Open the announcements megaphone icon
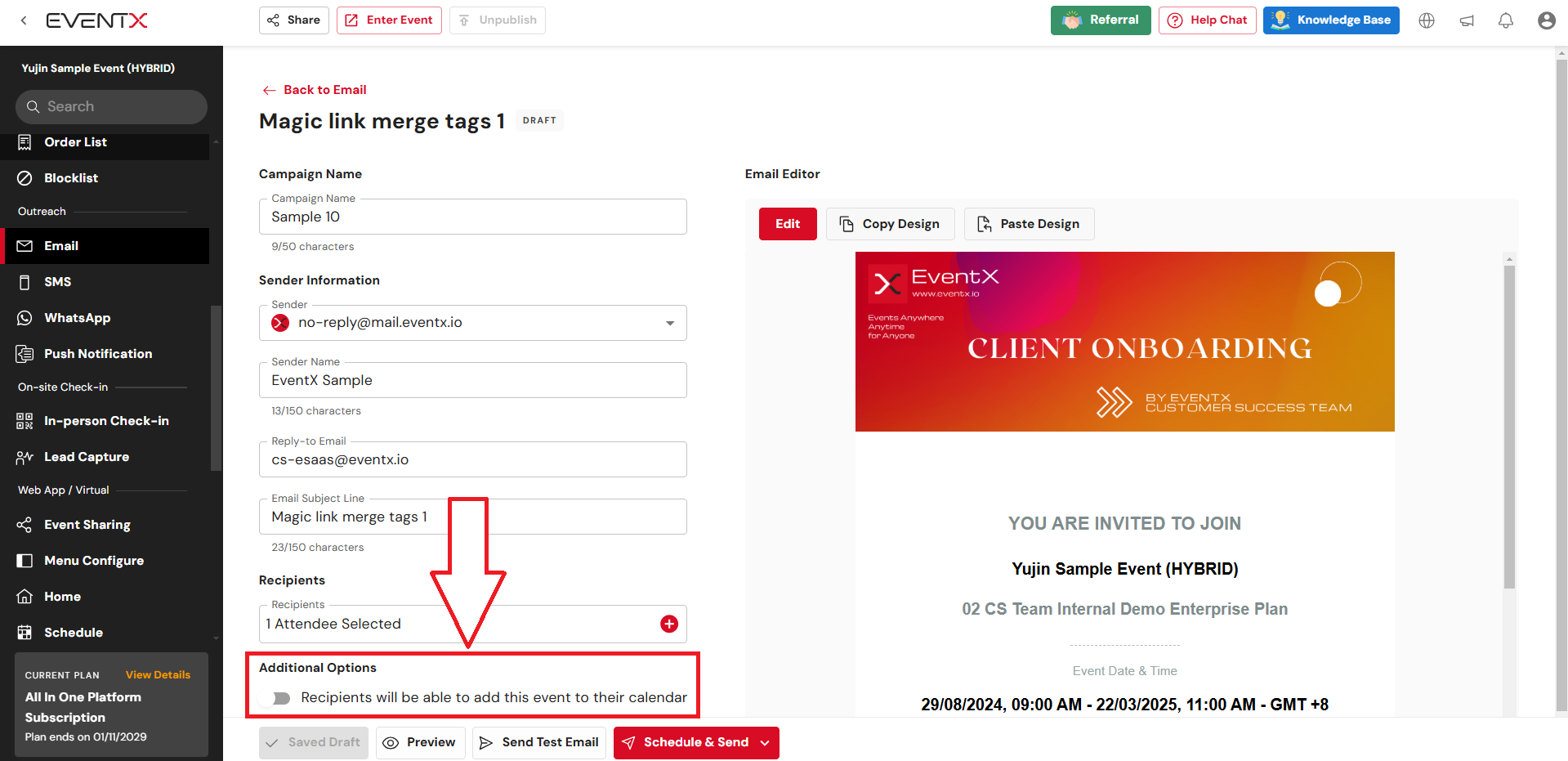 pos(1467,20)
